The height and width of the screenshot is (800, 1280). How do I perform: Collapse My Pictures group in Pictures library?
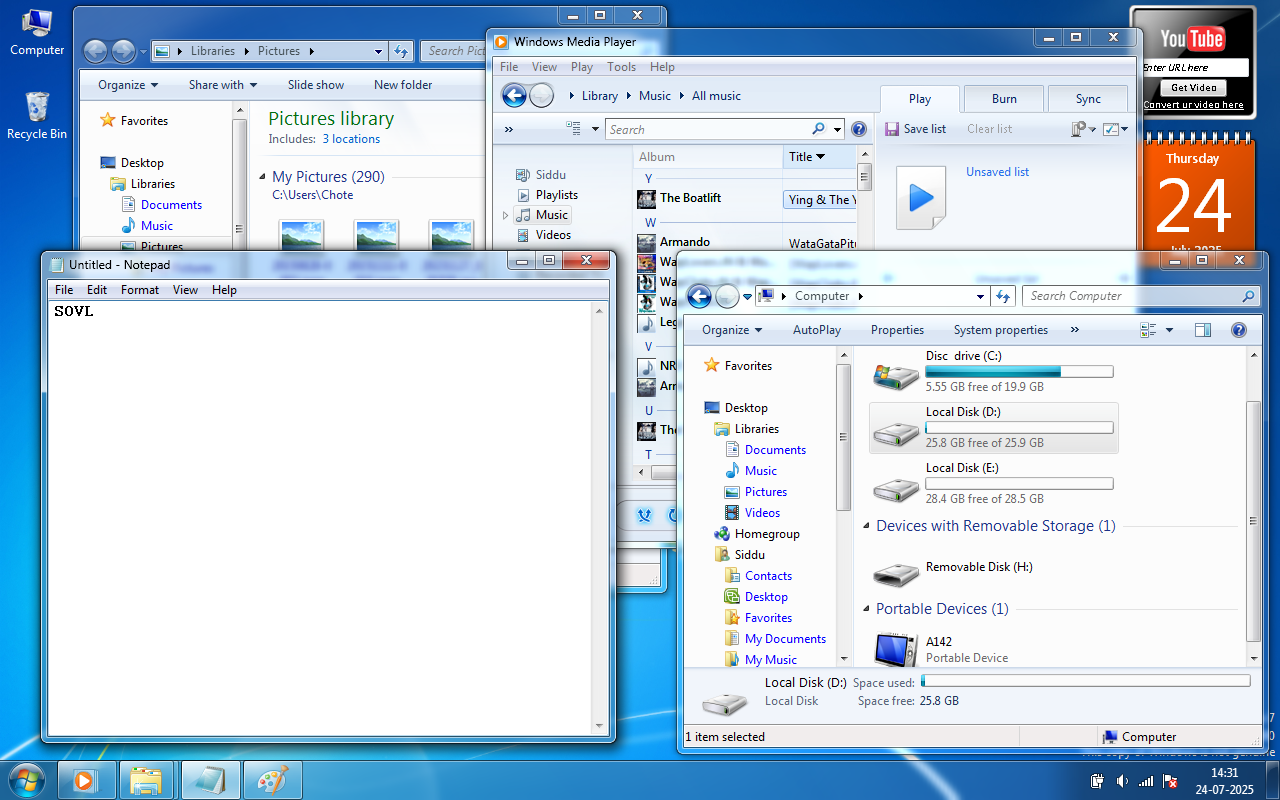pyautogui.click(x=262, y=177)
